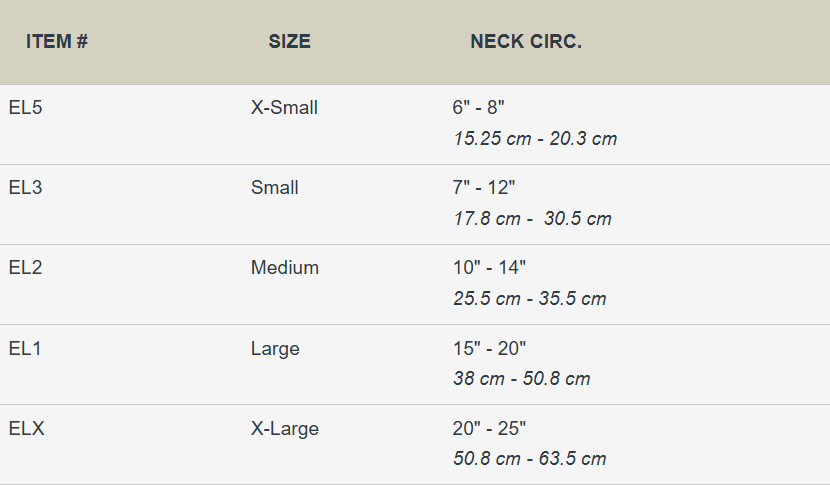Click the 15.25 cm - 20.3 cm text
The width and height of the screenshot is (830, 485).
pyautogui.click(x=535, y=139)
